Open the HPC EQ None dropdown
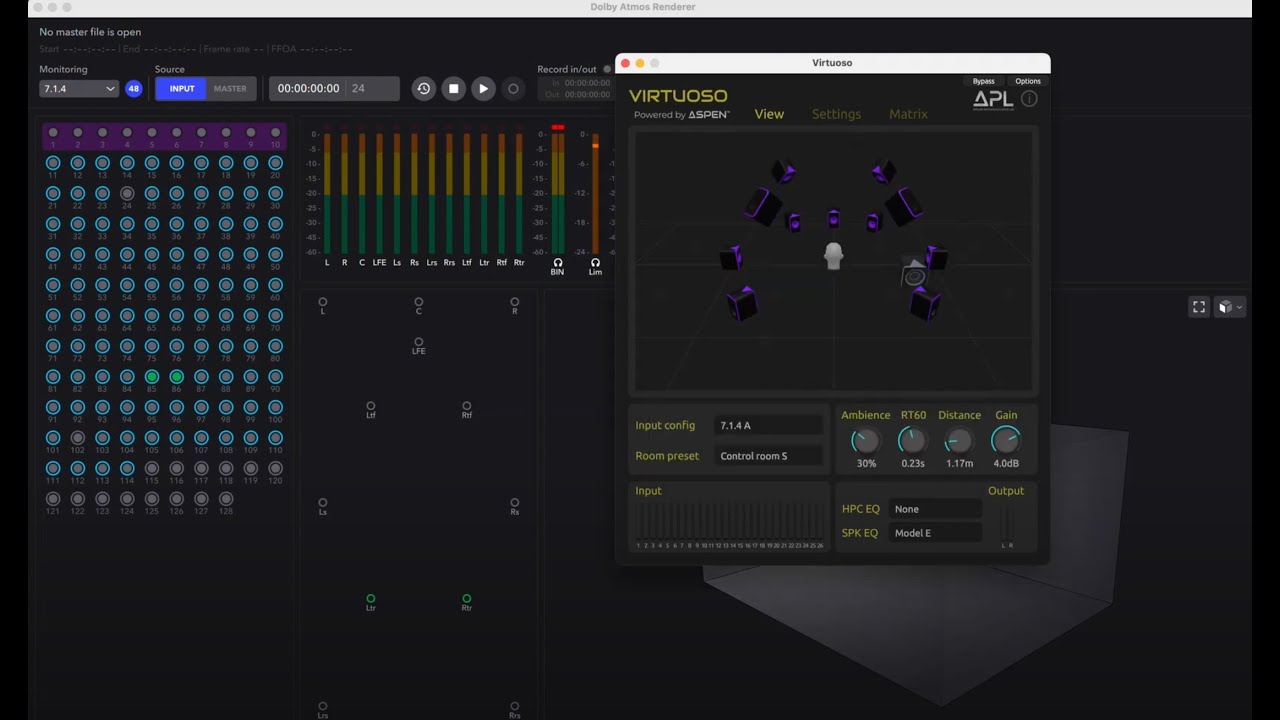 click(935, 509)
